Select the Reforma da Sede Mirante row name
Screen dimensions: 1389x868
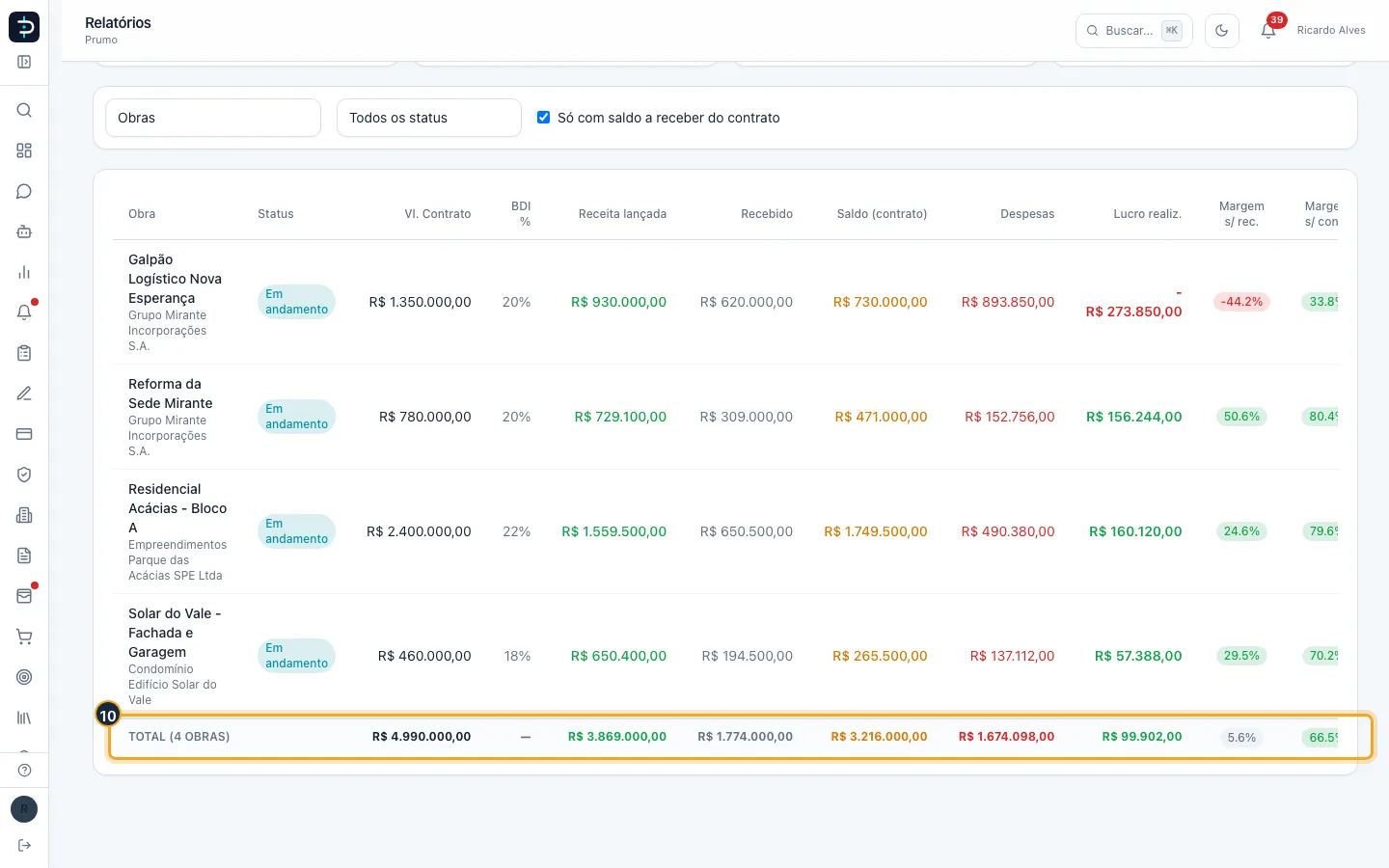pyautogui.click(x=171, y=393)
